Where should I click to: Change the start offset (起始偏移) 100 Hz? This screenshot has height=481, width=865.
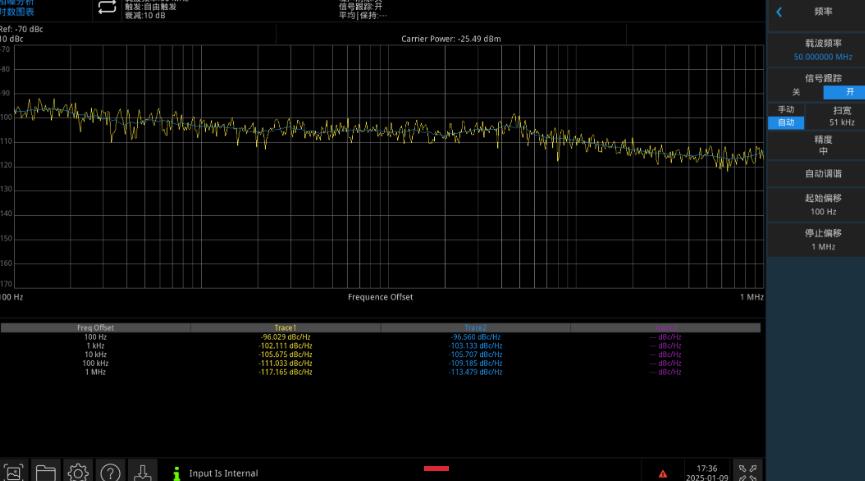(x=815, y=204)
